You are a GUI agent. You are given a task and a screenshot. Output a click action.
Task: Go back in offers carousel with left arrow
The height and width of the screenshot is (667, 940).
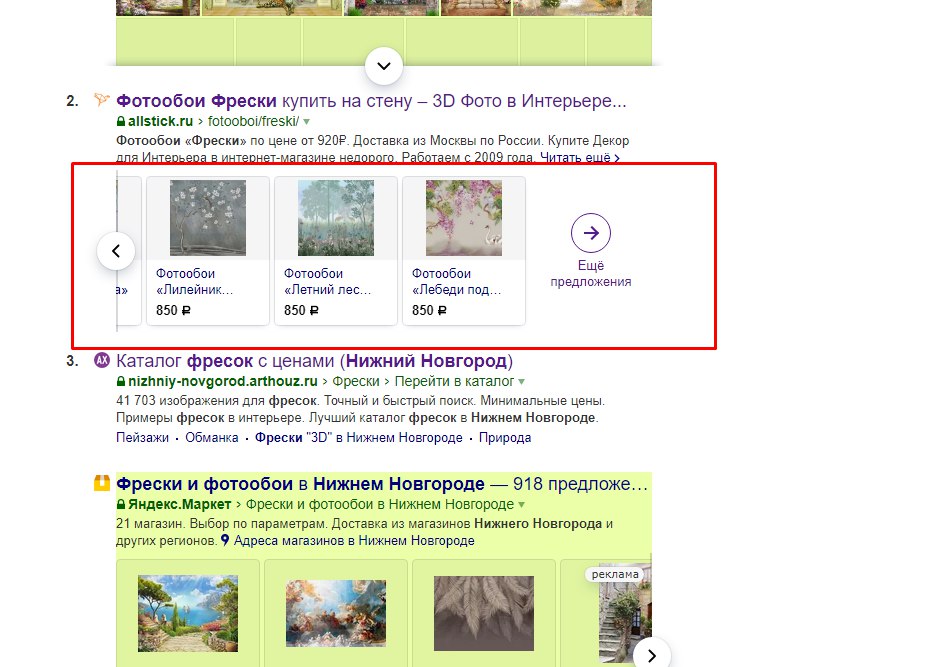pos(116,250)
